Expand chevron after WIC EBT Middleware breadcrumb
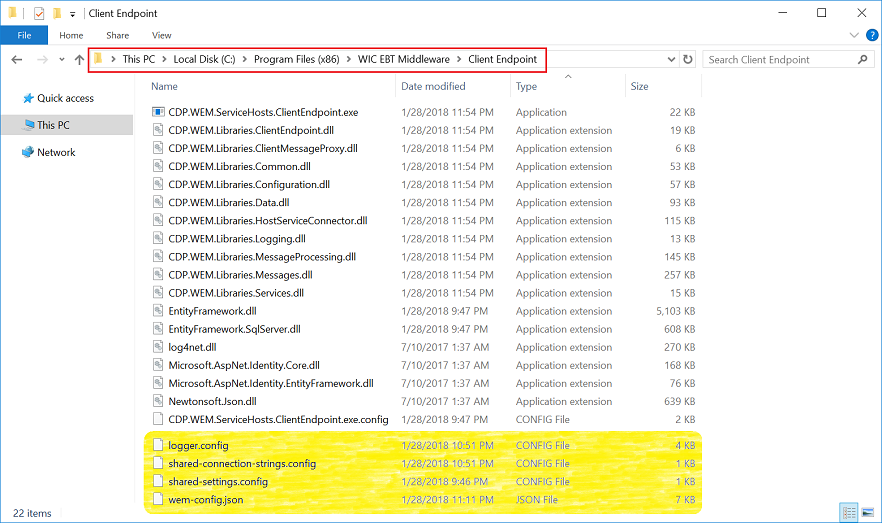 [459, 59]
